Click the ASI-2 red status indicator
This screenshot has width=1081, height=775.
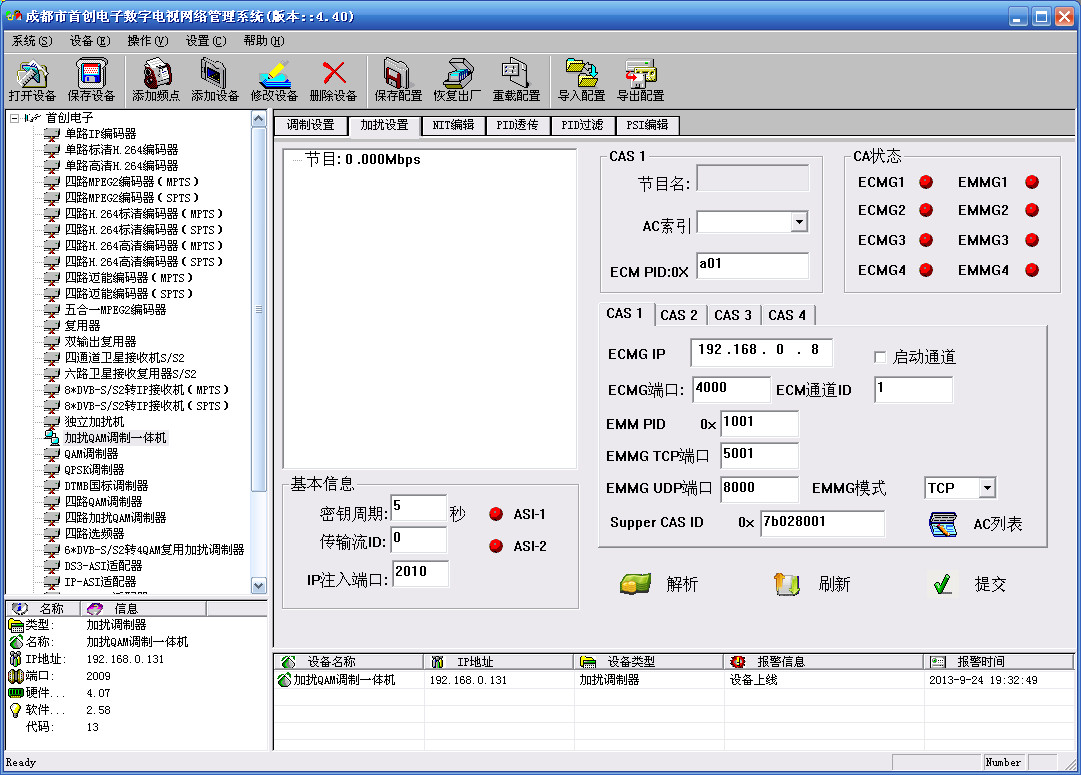click(x=496, y=546)
